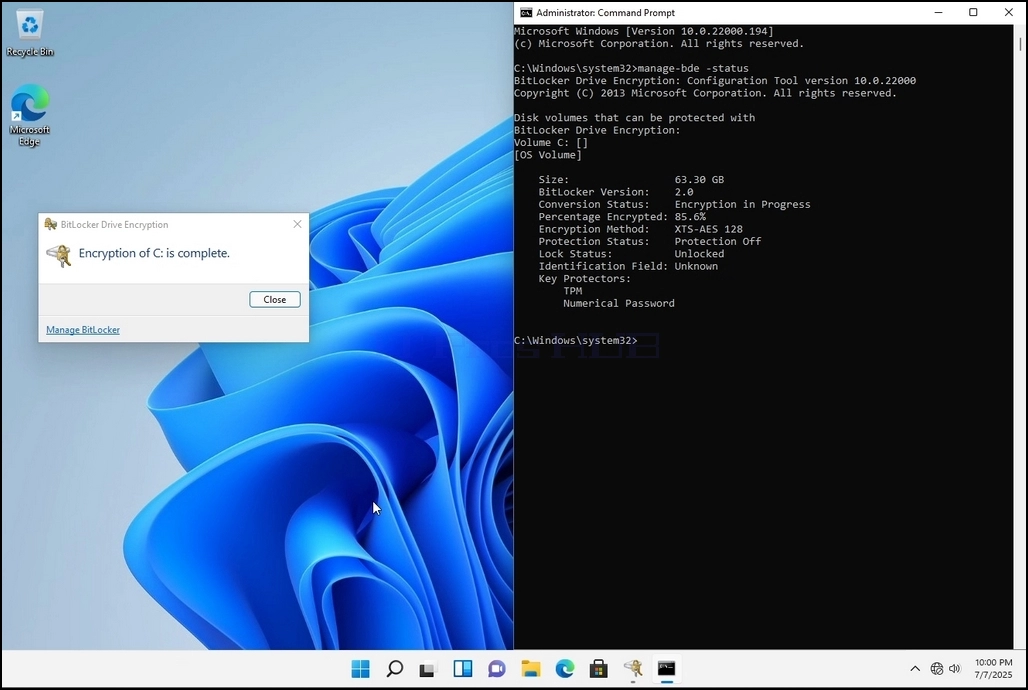Open File Explorer from the taskbar
The width and height of the screenshot is (1028, 690).
[531, 668]
